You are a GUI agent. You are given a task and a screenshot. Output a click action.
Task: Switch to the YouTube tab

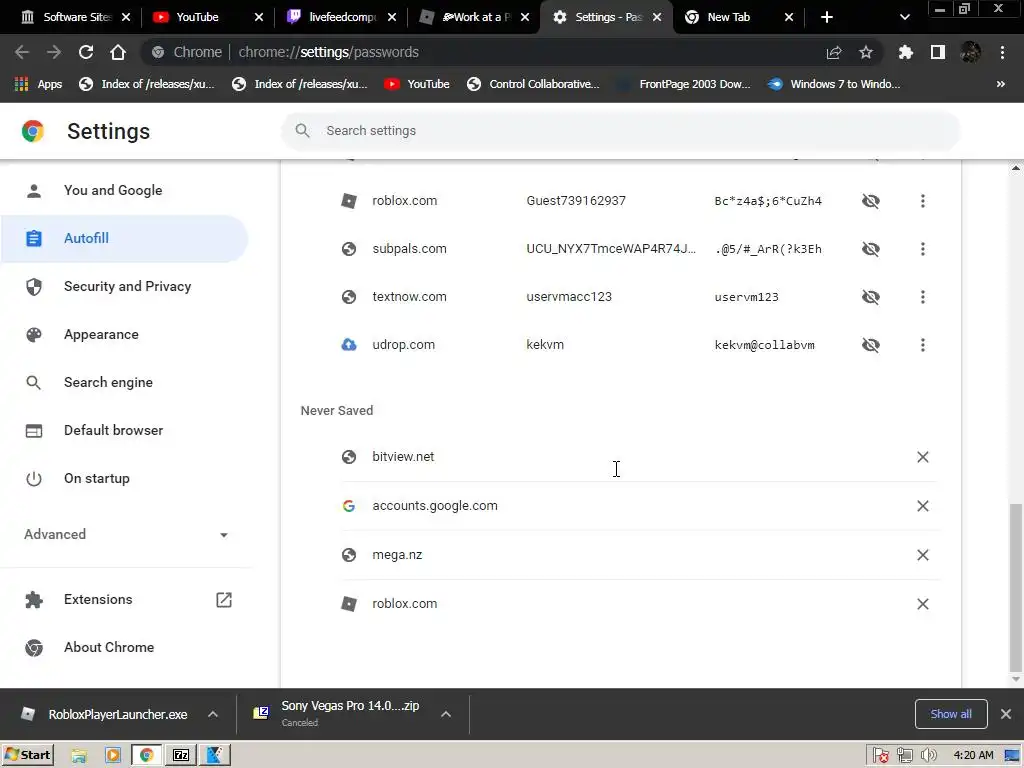coord(208,17)
